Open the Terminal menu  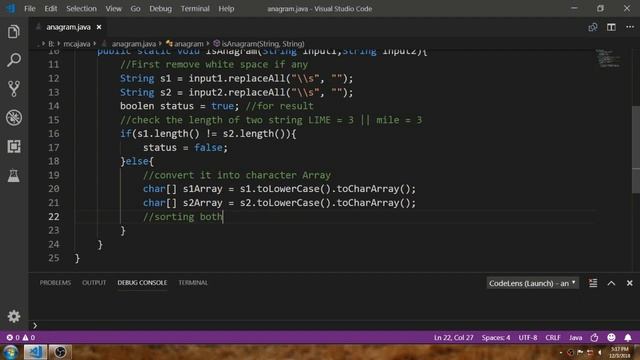click(195, 9)
